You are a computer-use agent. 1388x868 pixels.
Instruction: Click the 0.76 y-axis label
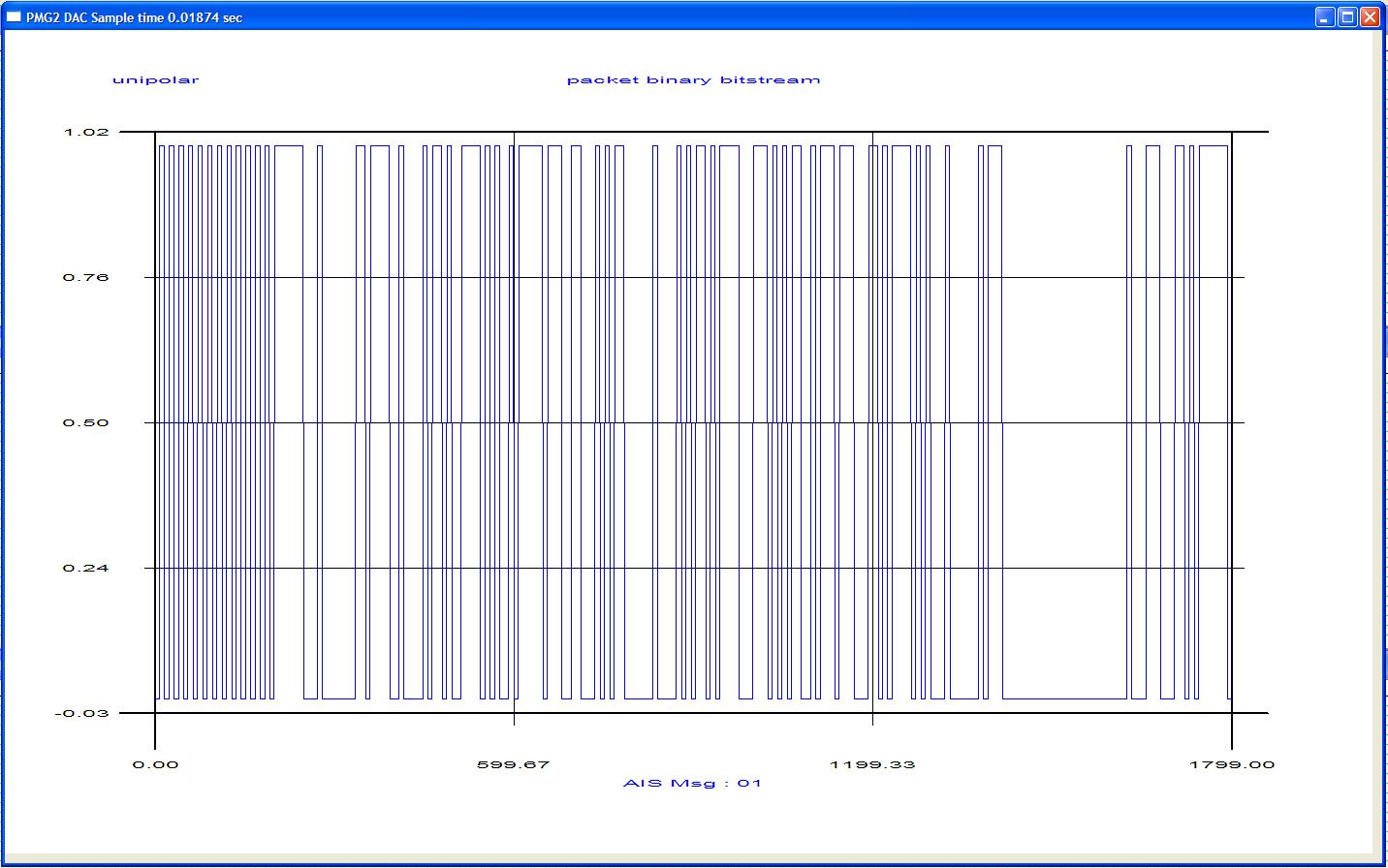(86, 277)
